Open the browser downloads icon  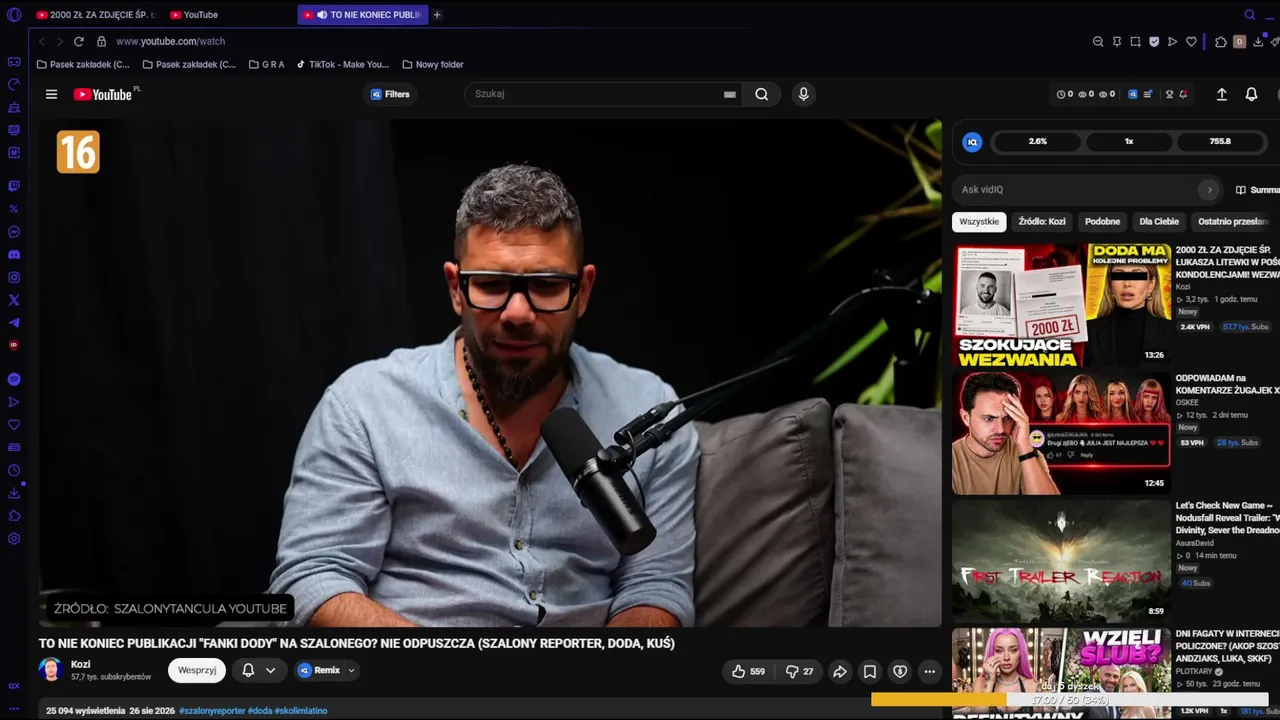tap(1258, 42)
